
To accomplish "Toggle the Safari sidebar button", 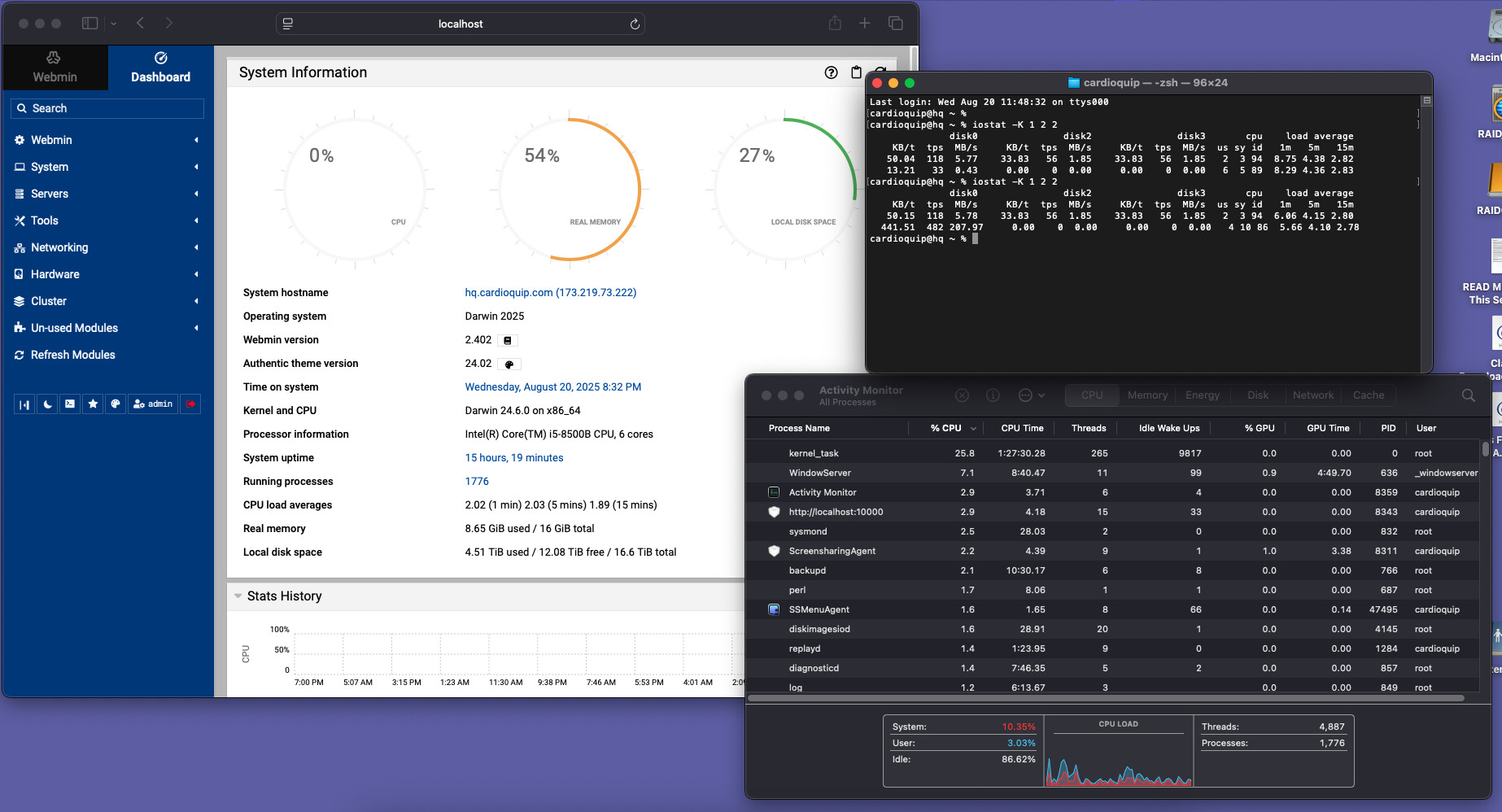I will [x=90, y=24].
